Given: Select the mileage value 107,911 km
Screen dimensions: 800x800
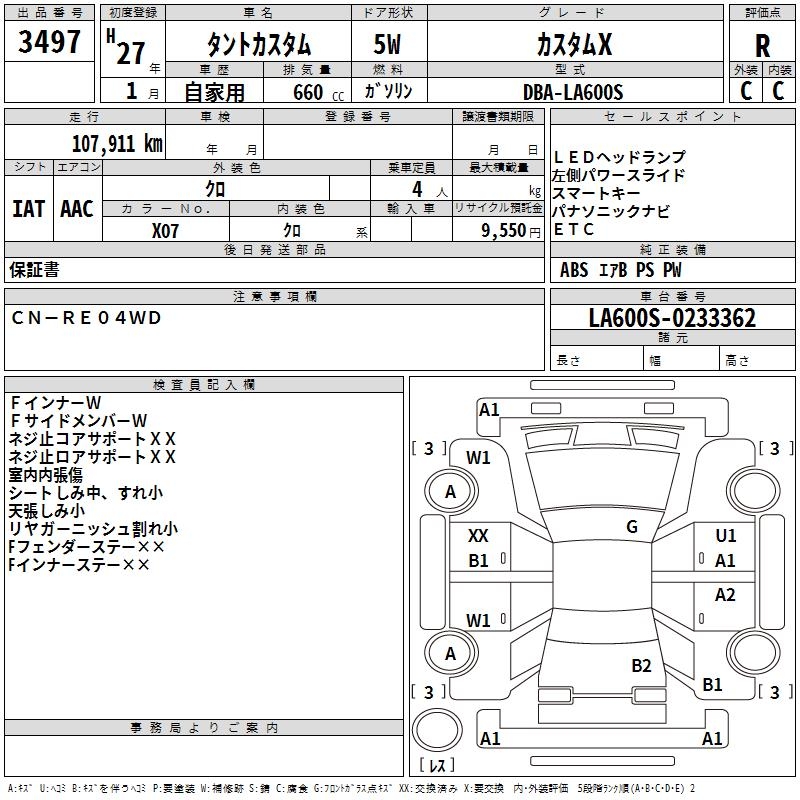Looking at the screenshot, I should point(117,143).
